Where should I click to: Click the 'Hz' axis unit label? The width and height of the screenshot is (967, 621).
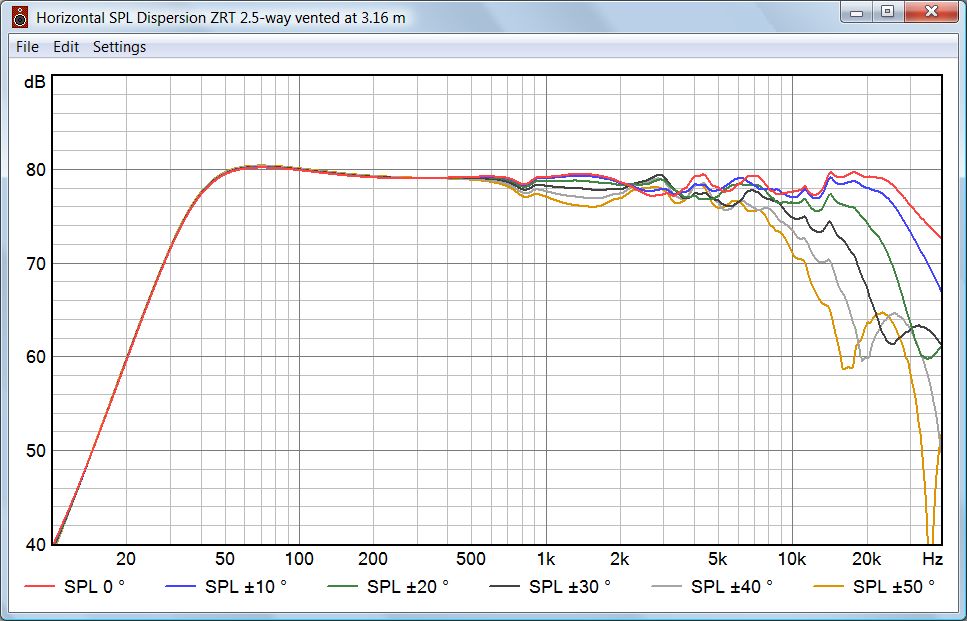point(932,559)
